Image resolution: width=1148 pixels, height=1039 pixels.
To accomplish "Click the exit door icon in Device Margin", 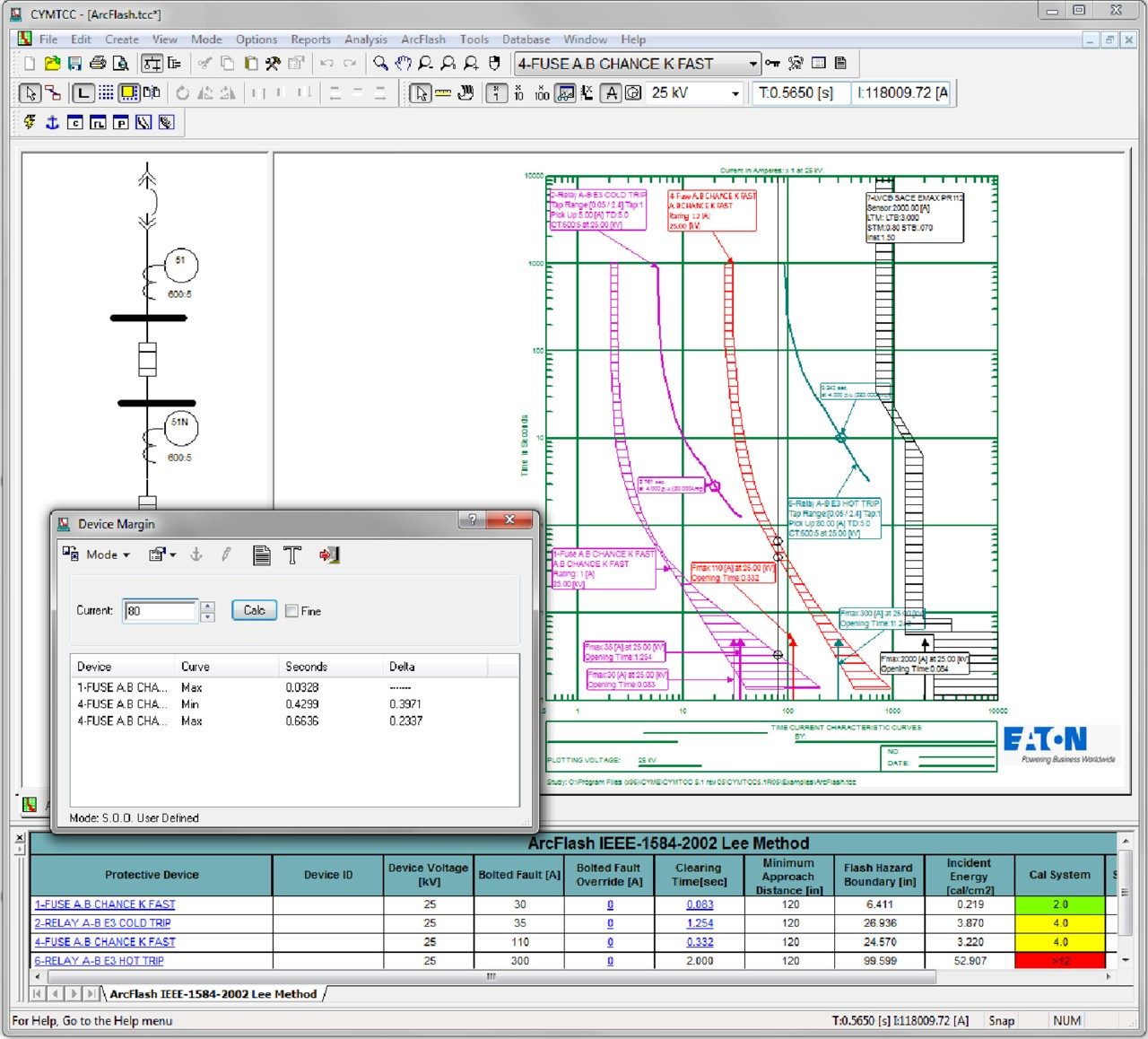I will [329, 554].
